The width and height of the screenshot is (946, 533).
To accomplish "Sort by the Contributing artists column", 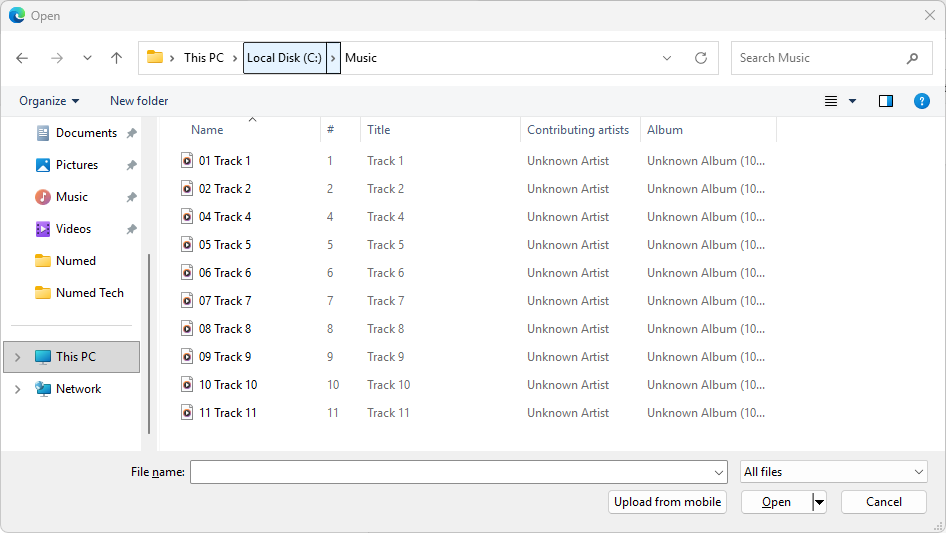I will [578, 130].
